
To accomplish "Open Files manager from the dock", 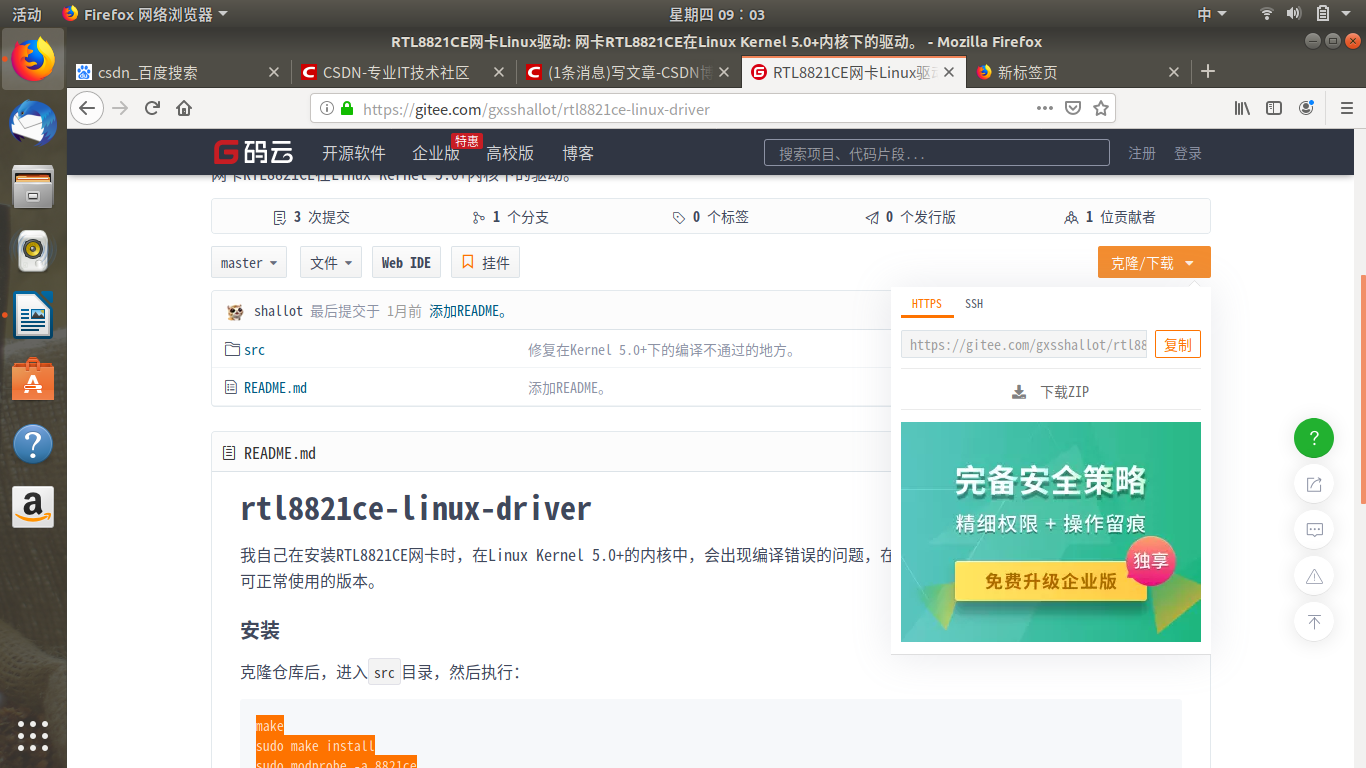I will [x=33, y=187].
